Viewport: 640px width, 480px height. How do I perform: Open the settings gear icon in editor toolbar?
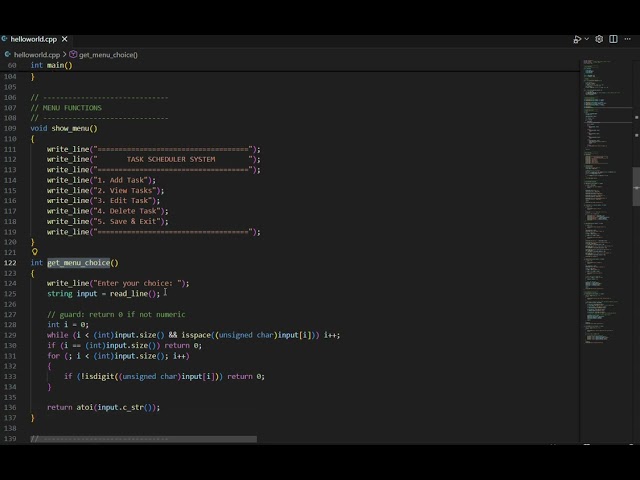[x=599, y=39]
